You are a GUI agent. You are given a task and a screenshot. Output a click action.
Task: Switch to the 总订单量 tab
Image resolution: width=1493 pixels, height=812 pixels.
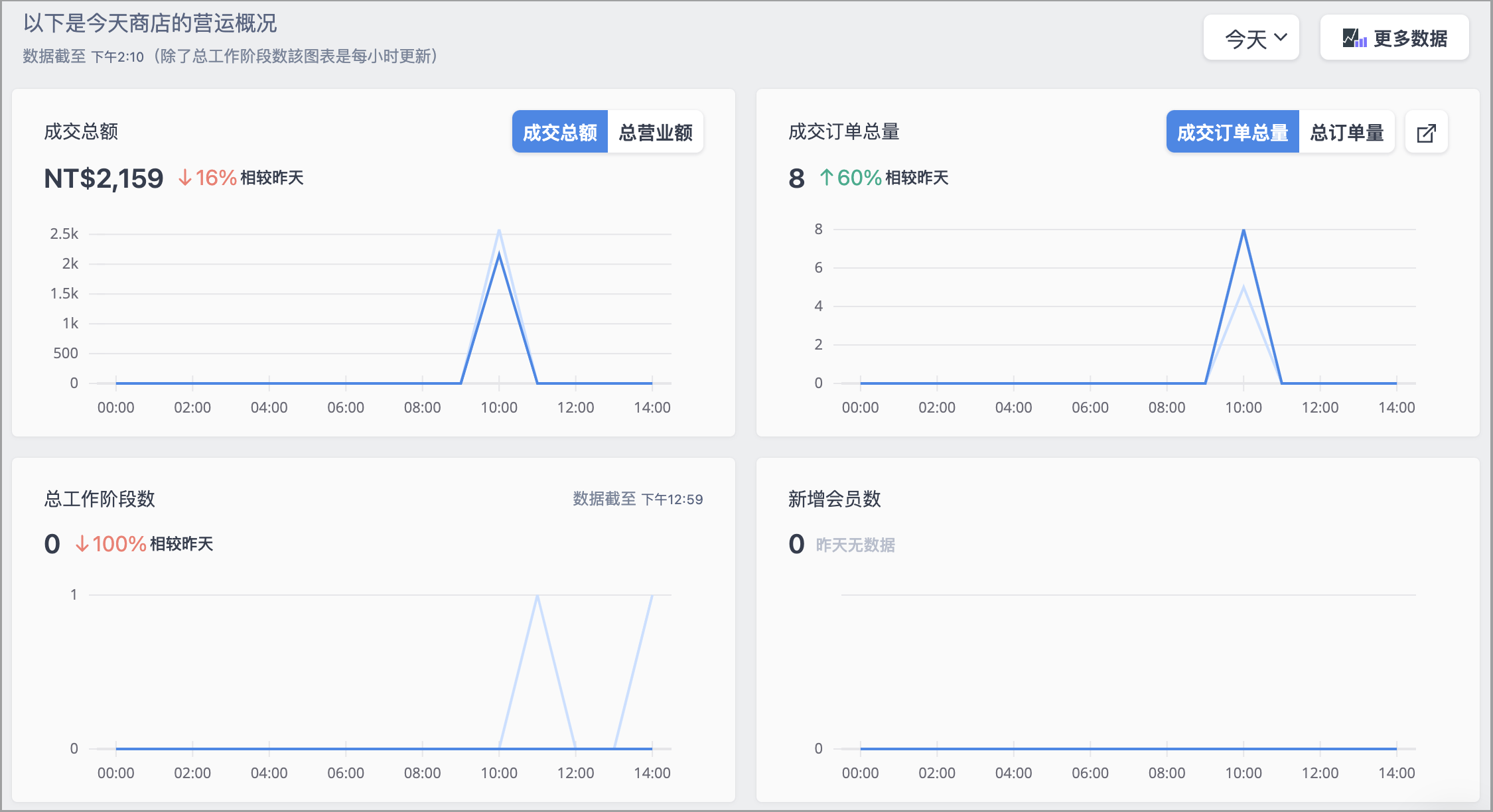(1347, 132)
